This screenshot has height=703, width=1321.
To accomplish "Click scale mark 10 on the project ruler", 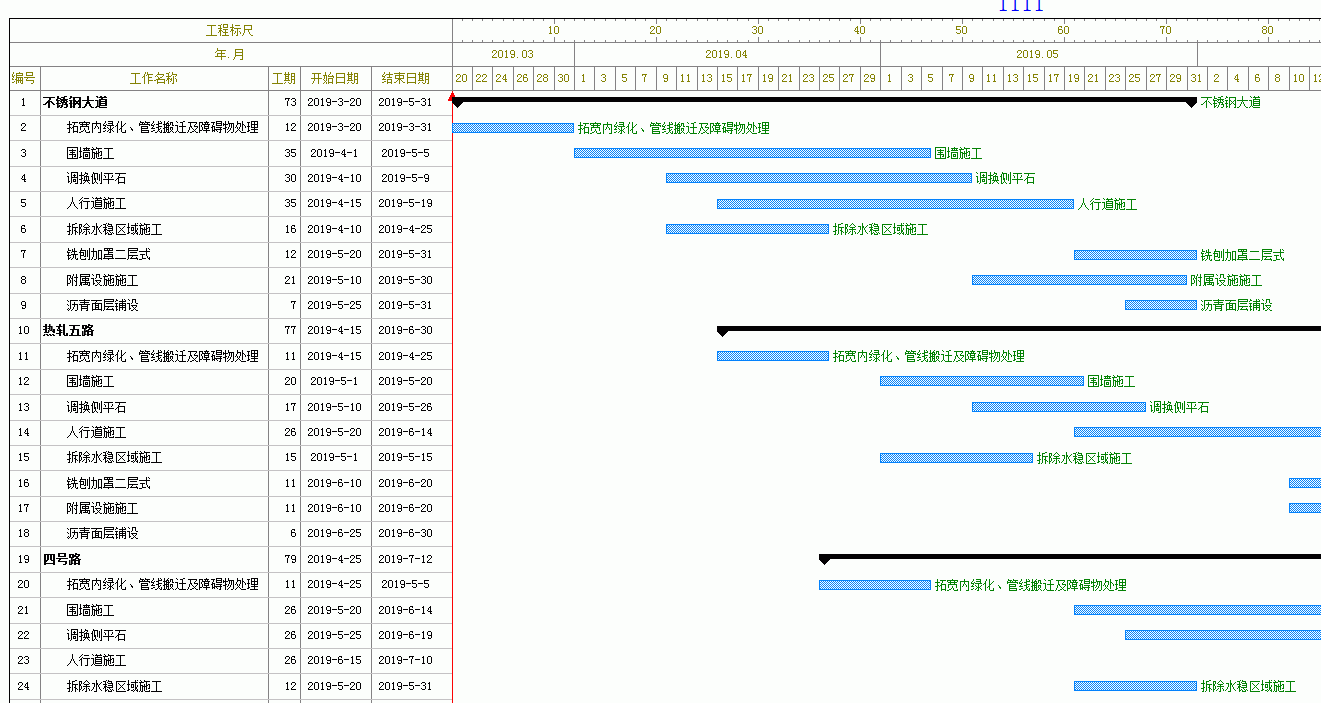I will pyautogui.click(x=554, y=30).
